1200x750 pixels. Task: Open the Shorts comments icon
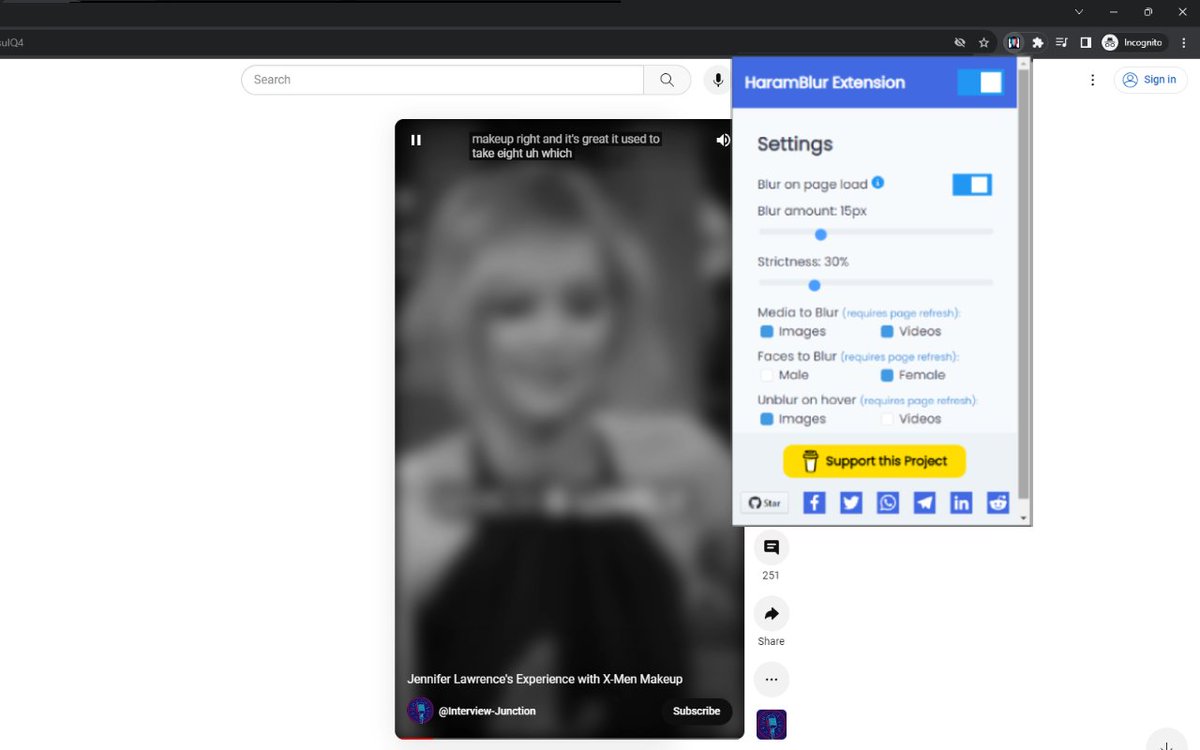click(x=771, y=547)
